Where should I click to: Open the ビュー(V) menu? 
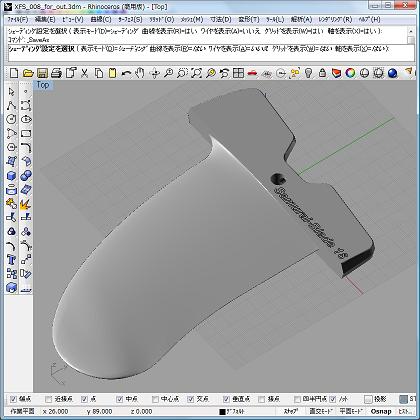[73, 20]
